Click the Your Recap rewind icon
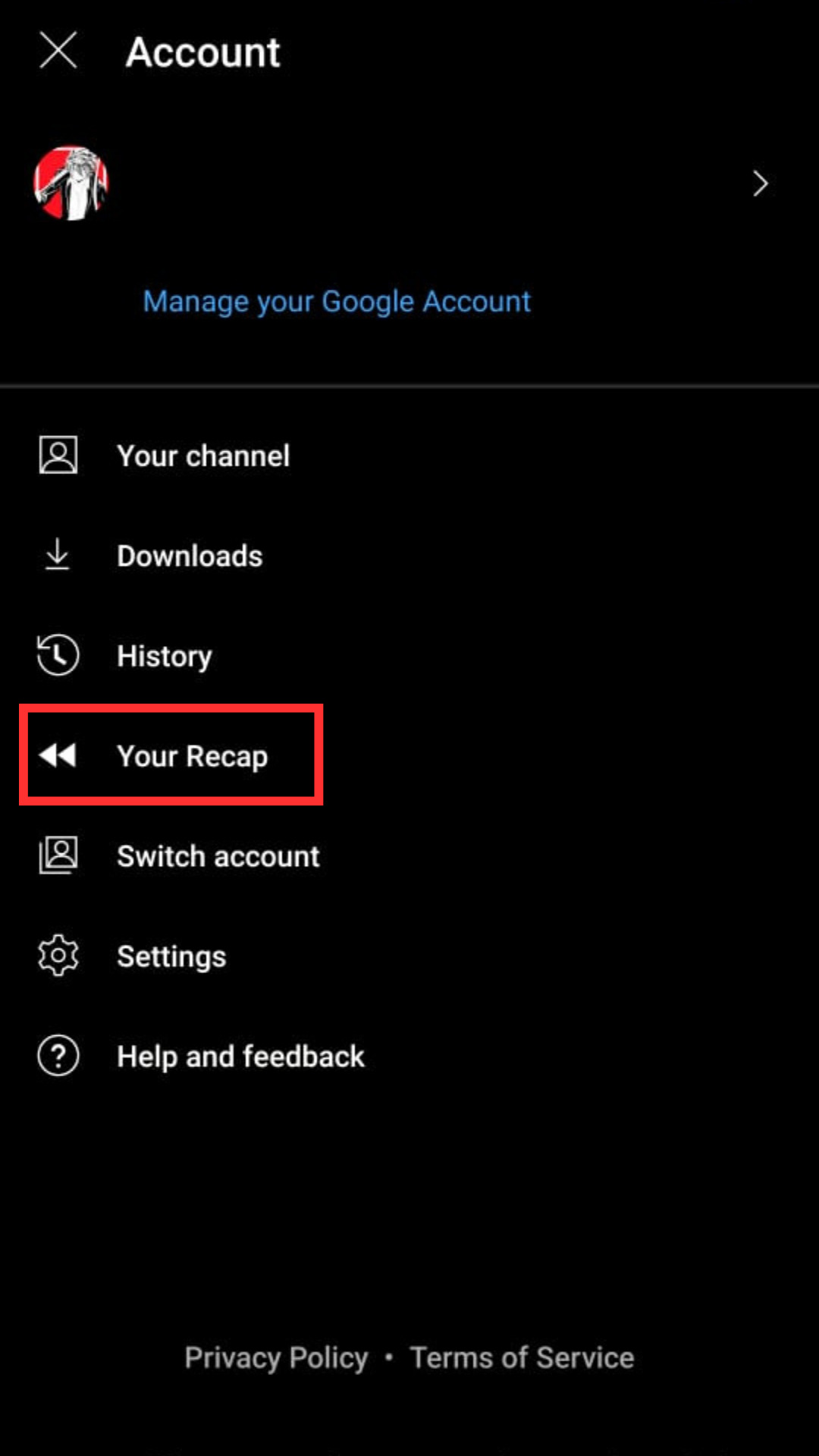 [x=58, y=755]
